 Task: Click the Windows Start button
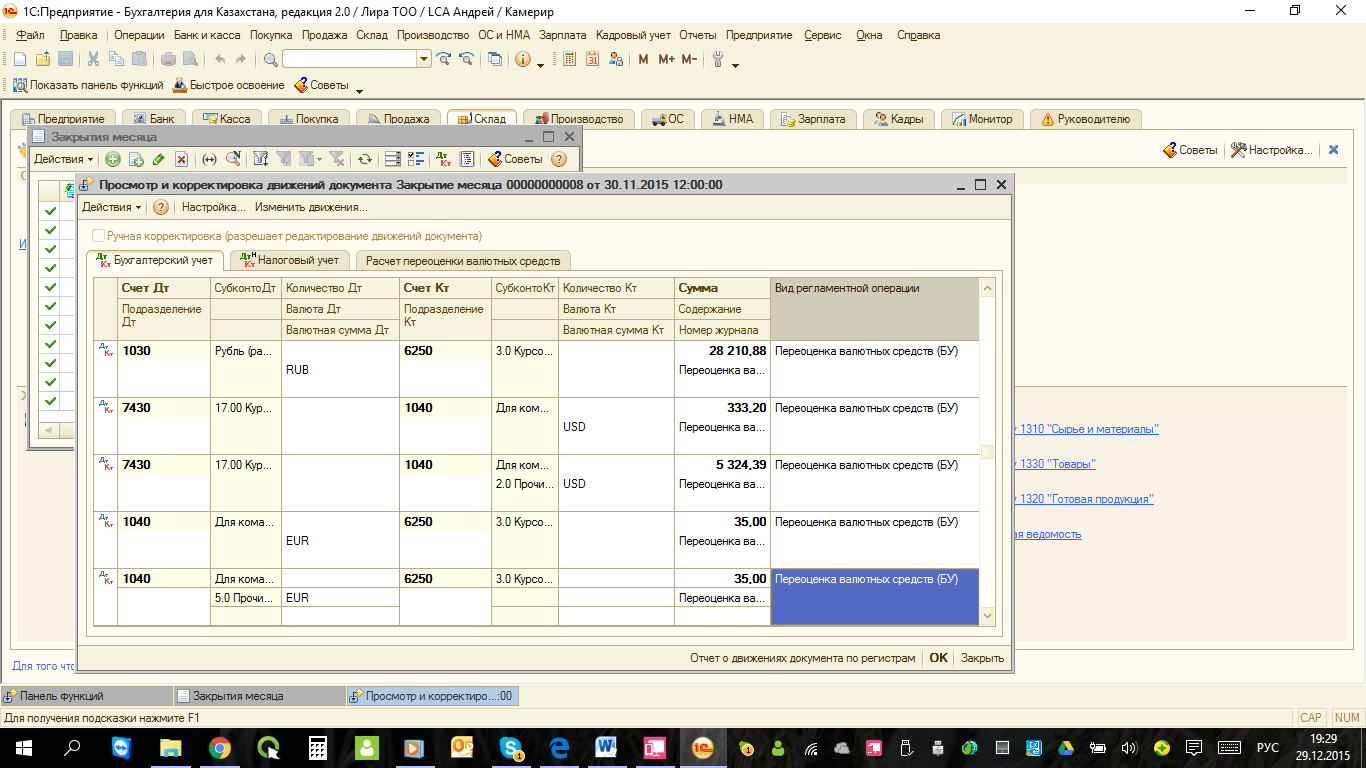[x=23, y=747]
